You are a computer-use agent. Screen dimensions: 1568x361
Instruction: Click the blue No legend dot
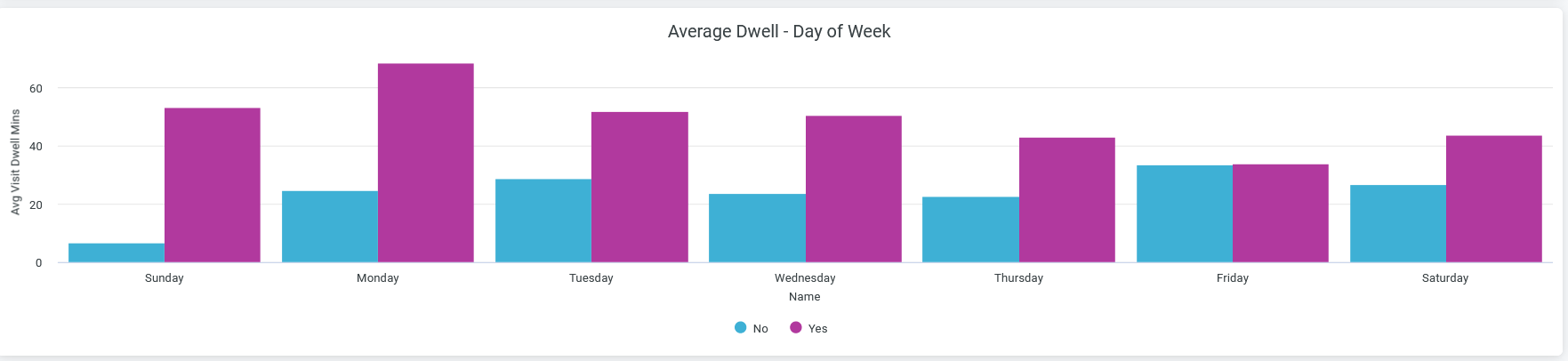tap(741, 327)
